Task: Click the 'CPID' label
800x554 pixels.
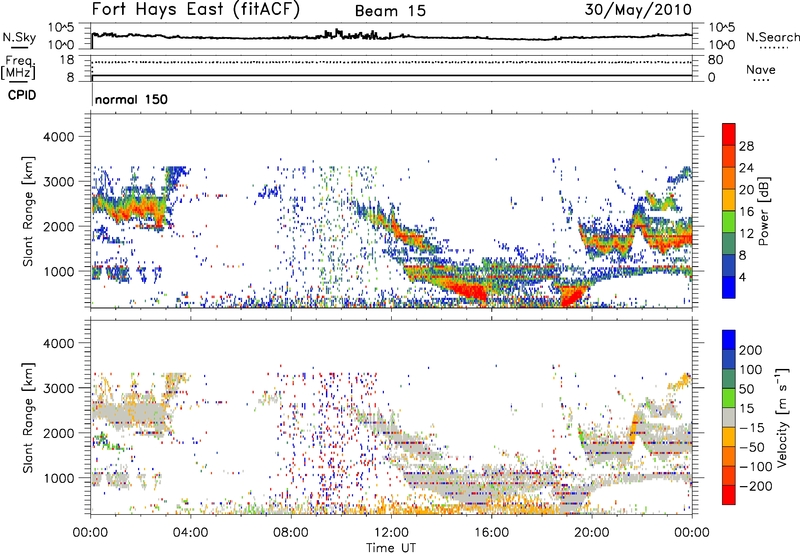Action: 22,95
